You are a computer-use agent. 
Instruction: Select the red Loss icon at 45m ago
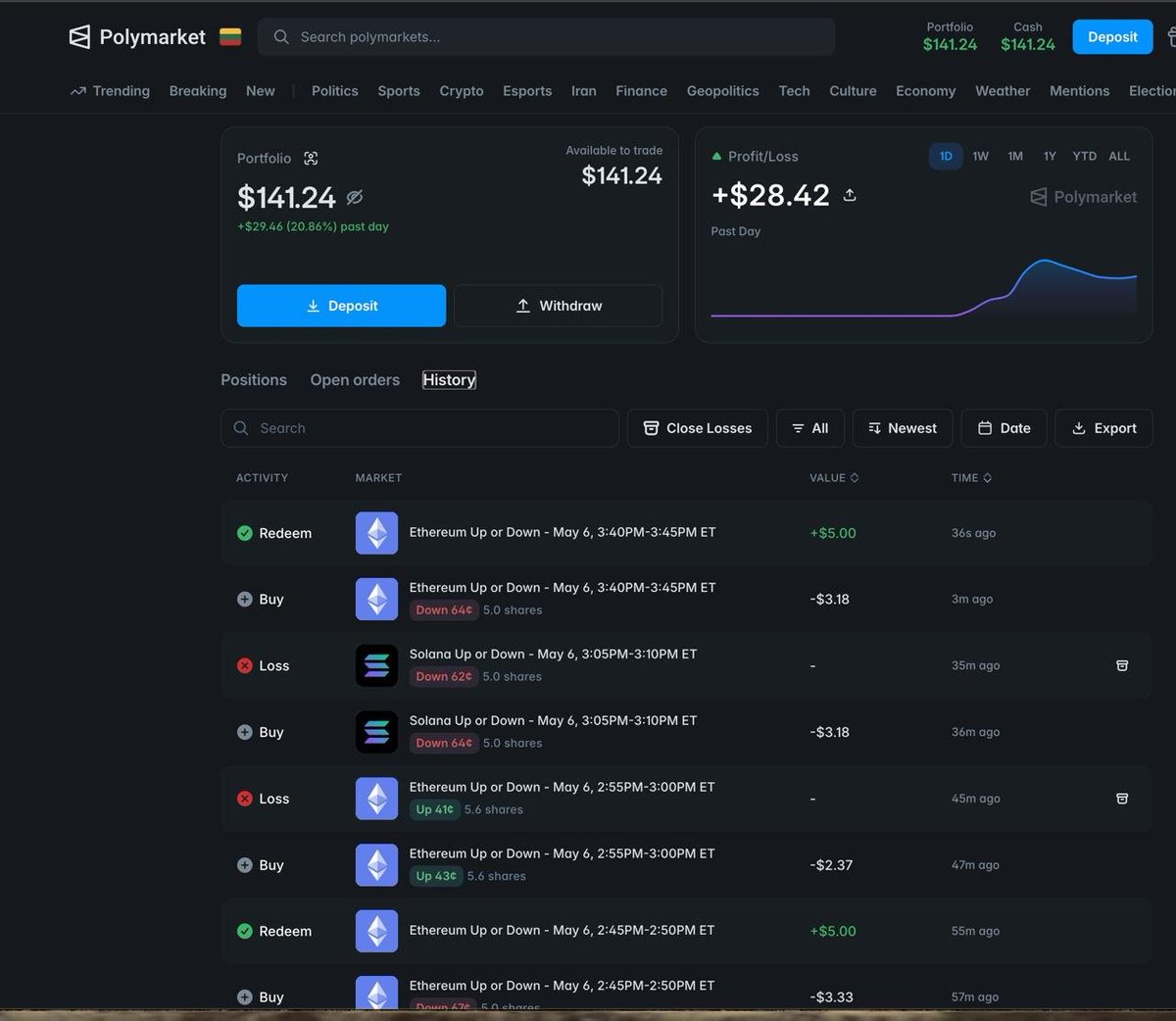[x=245, y=799]
